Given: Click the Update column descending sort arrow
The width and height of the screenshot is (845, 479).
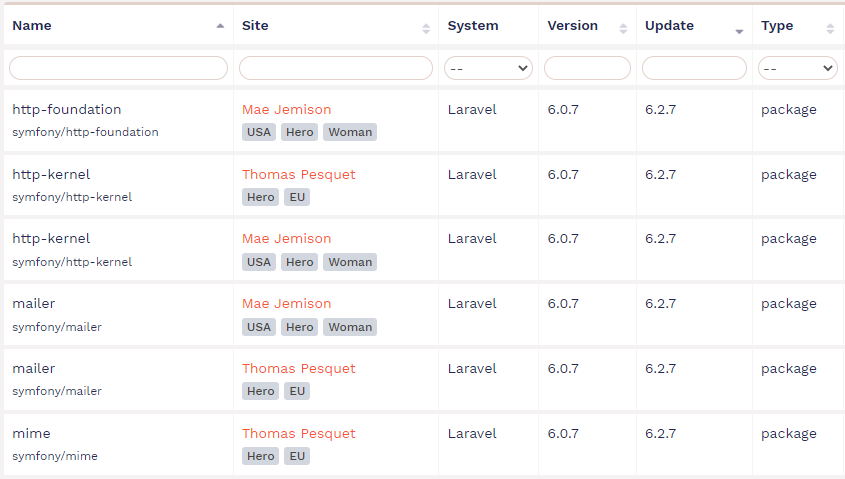Looking at the screenshot, I should 739,32.
